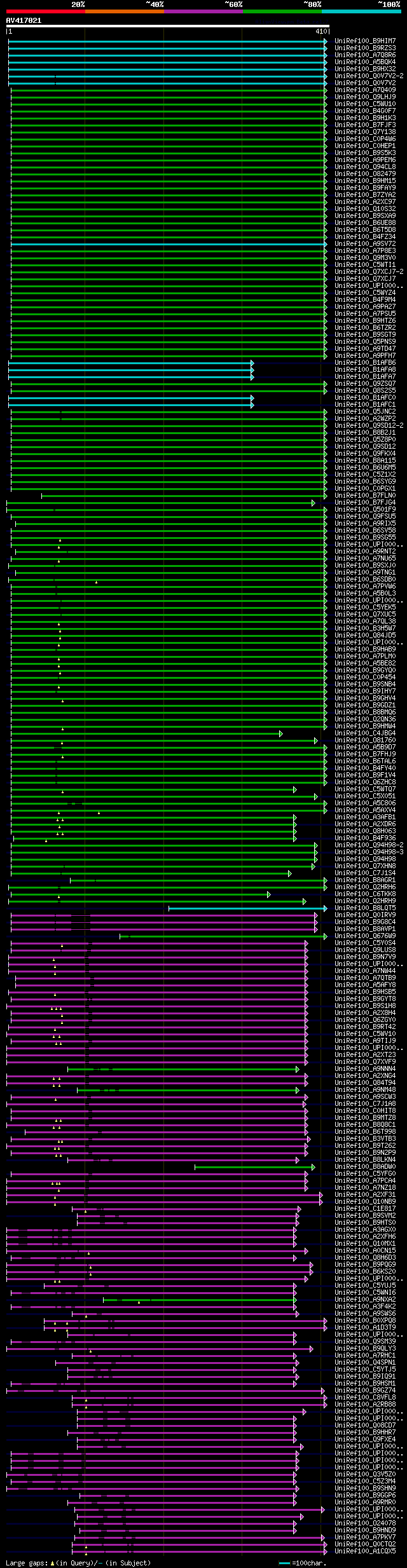Click UniRef100_C0HIT8 hit label
This screenshot has width=407, height=1568.
tap(365, 1111)
